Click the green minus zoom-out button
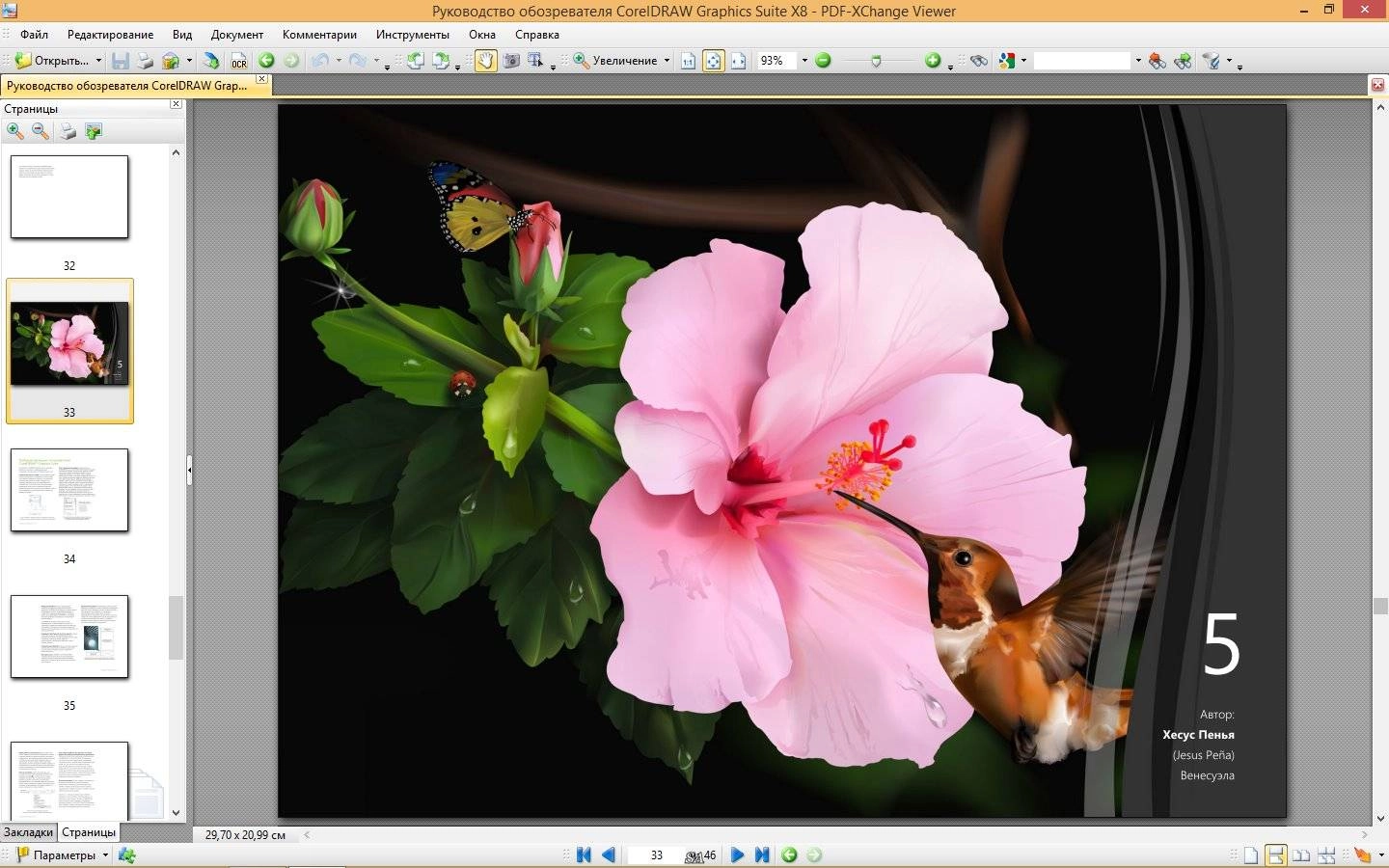 click(823, 61)
